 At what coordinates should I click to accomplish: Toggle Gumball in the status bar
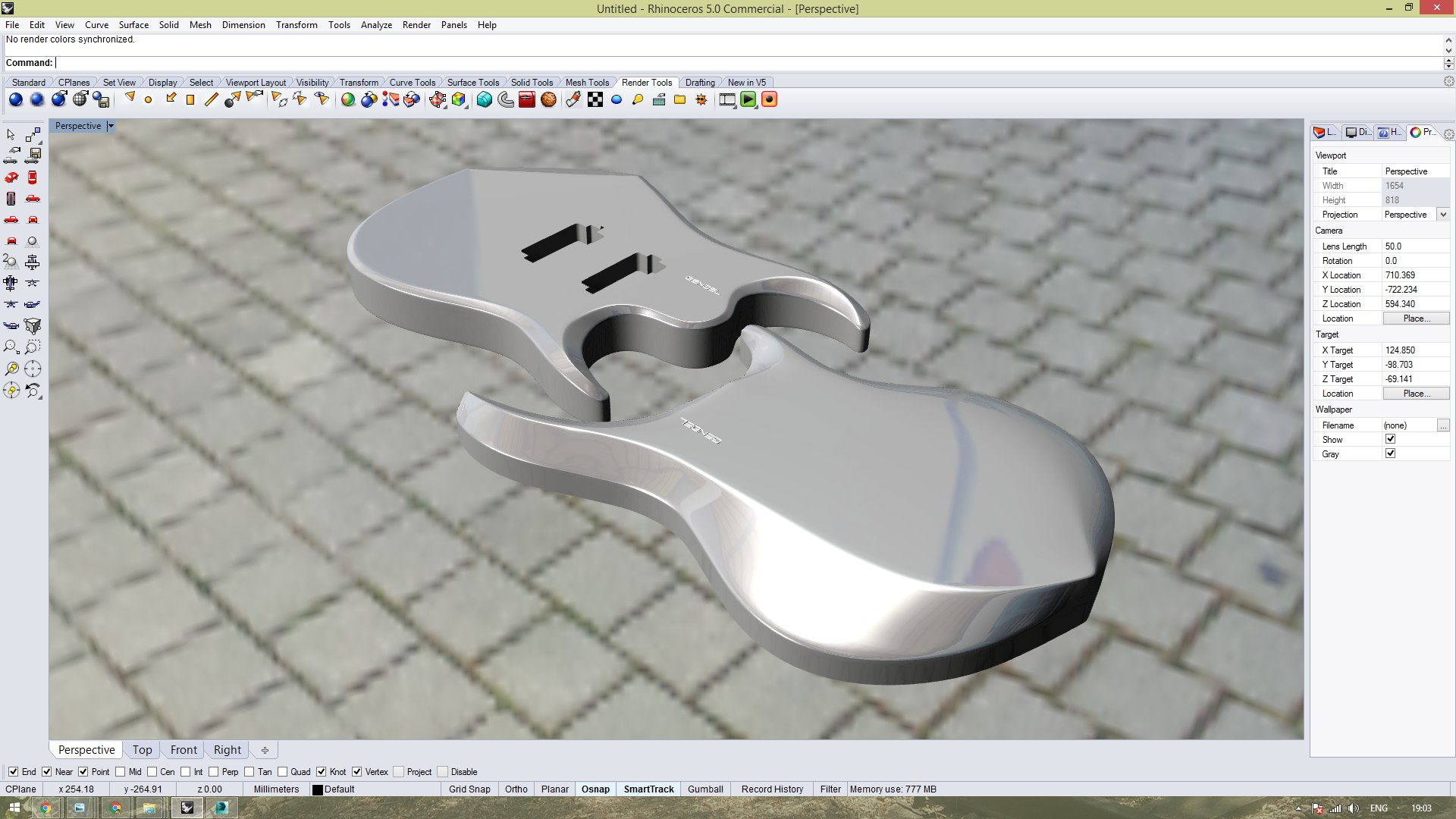point(704,789)
